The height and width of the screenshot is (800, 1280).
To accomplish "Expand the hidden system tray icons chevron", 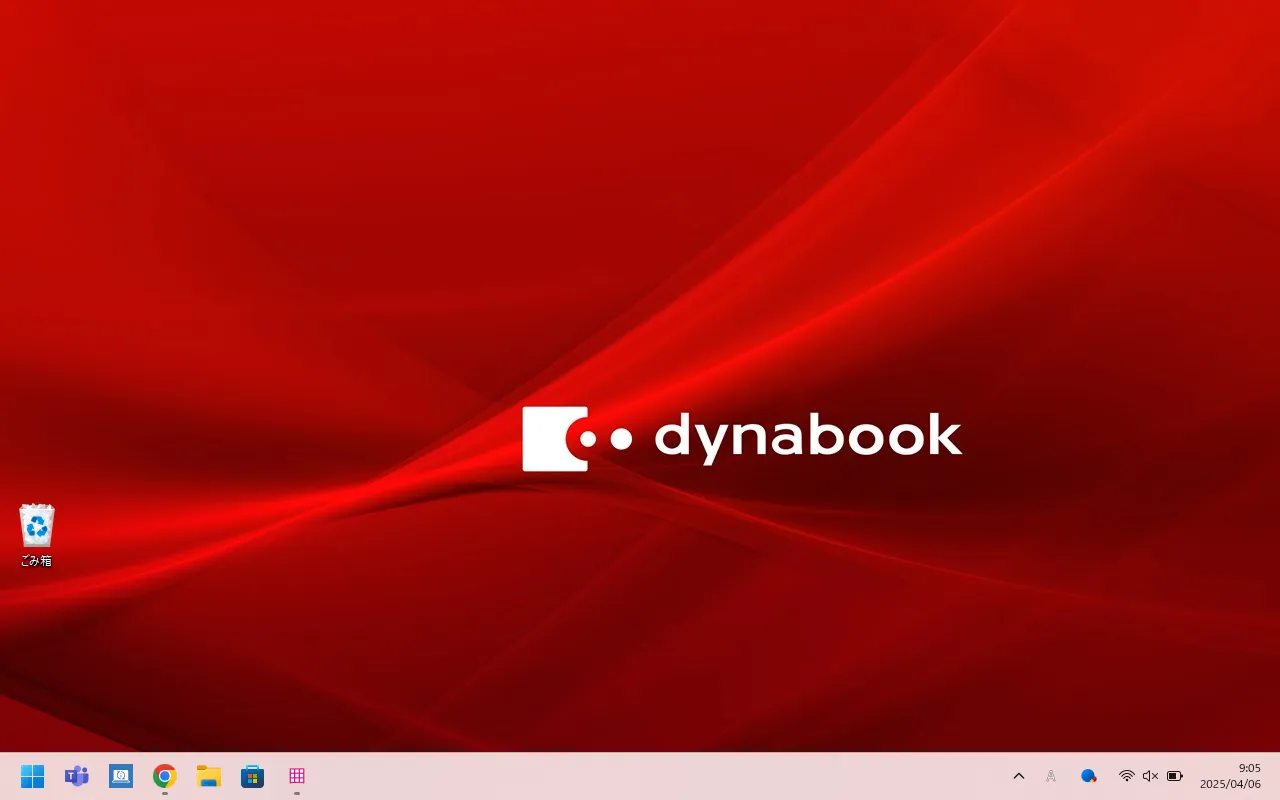I will pos(1019,776).
